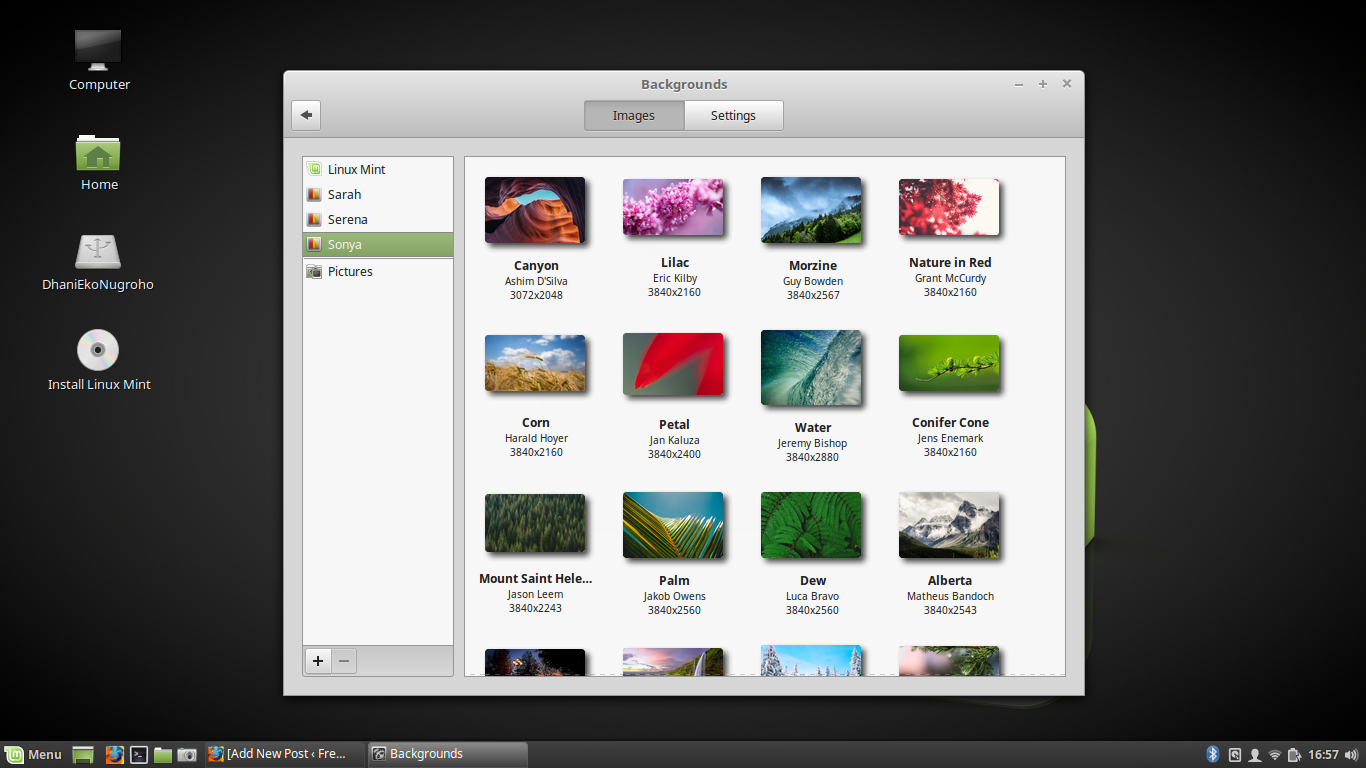This screenshot has width=1366, height=768.
Task: Select the Serena backgrounds collection
Action: click(x=347, y=219)
